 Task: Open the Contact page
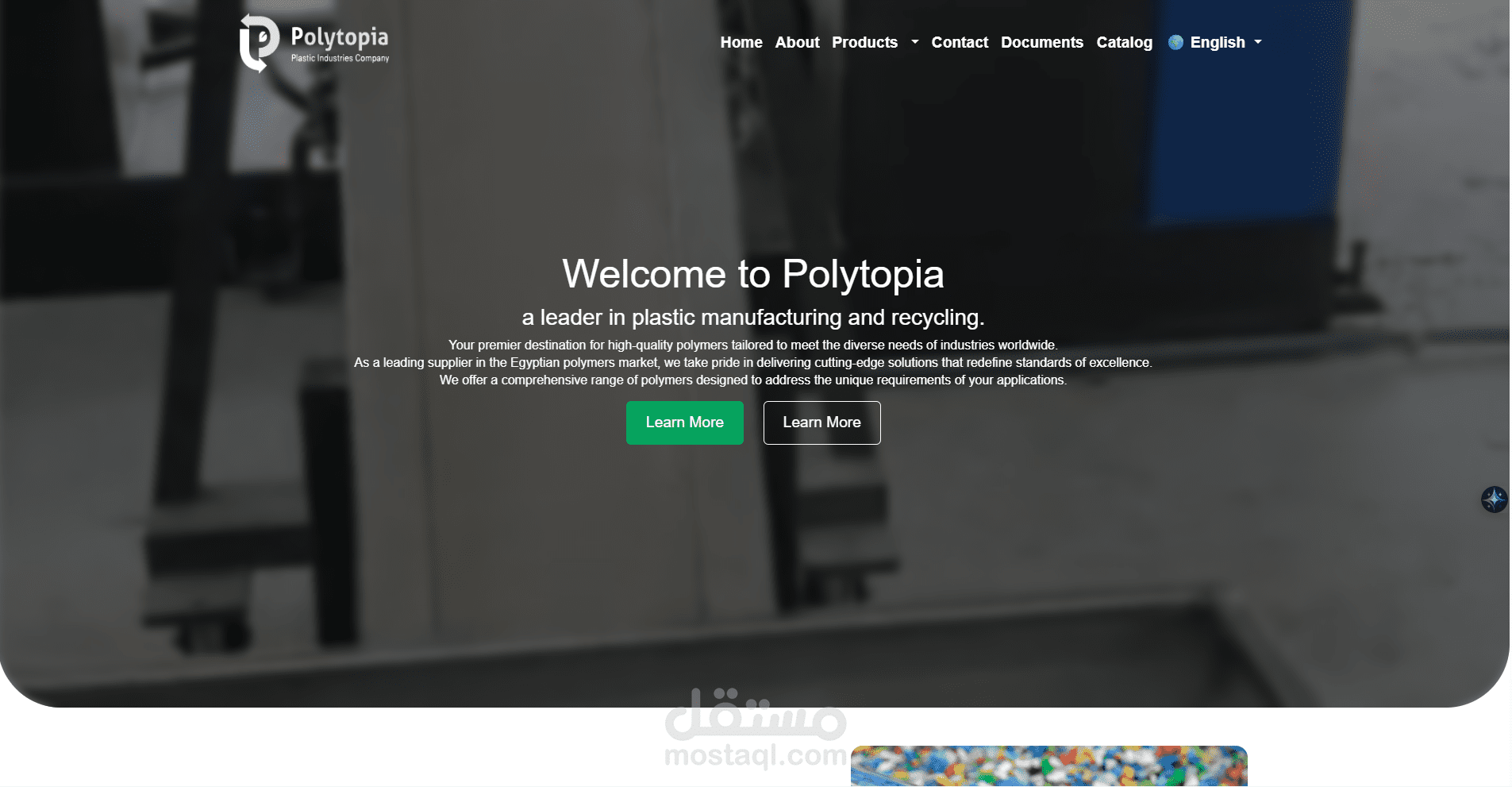click(x=960, y=42)
